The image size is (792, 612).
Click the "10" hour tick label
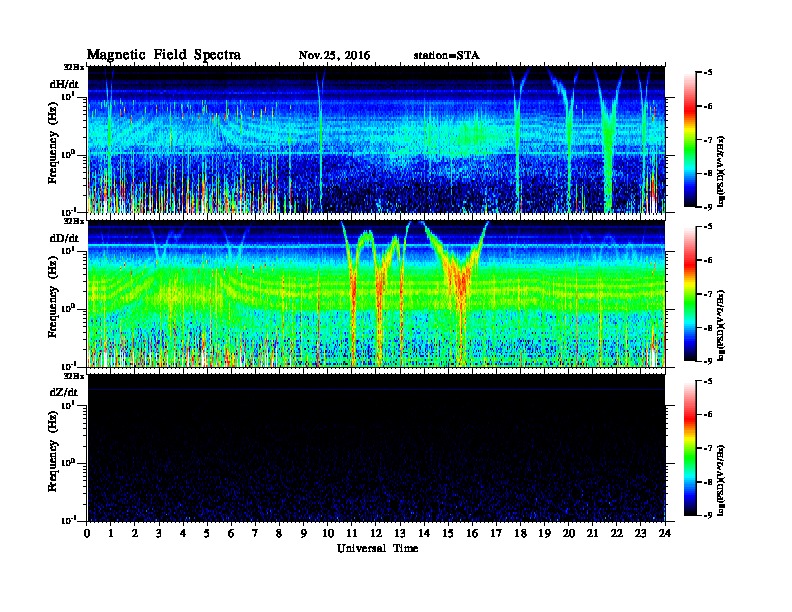tap(328, 534)
